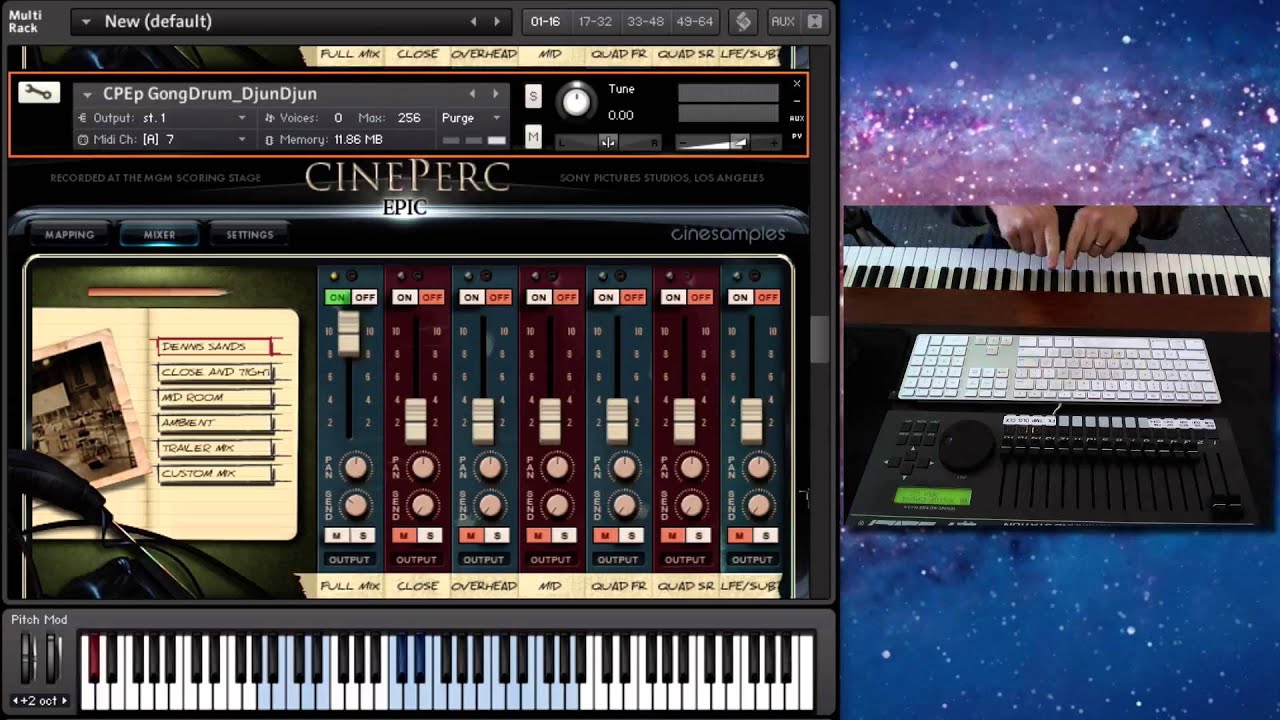Select the Close and Tight mix preset
This screenshot has height=720, width=1280.
pyautogui.click(x=215, y=372)
